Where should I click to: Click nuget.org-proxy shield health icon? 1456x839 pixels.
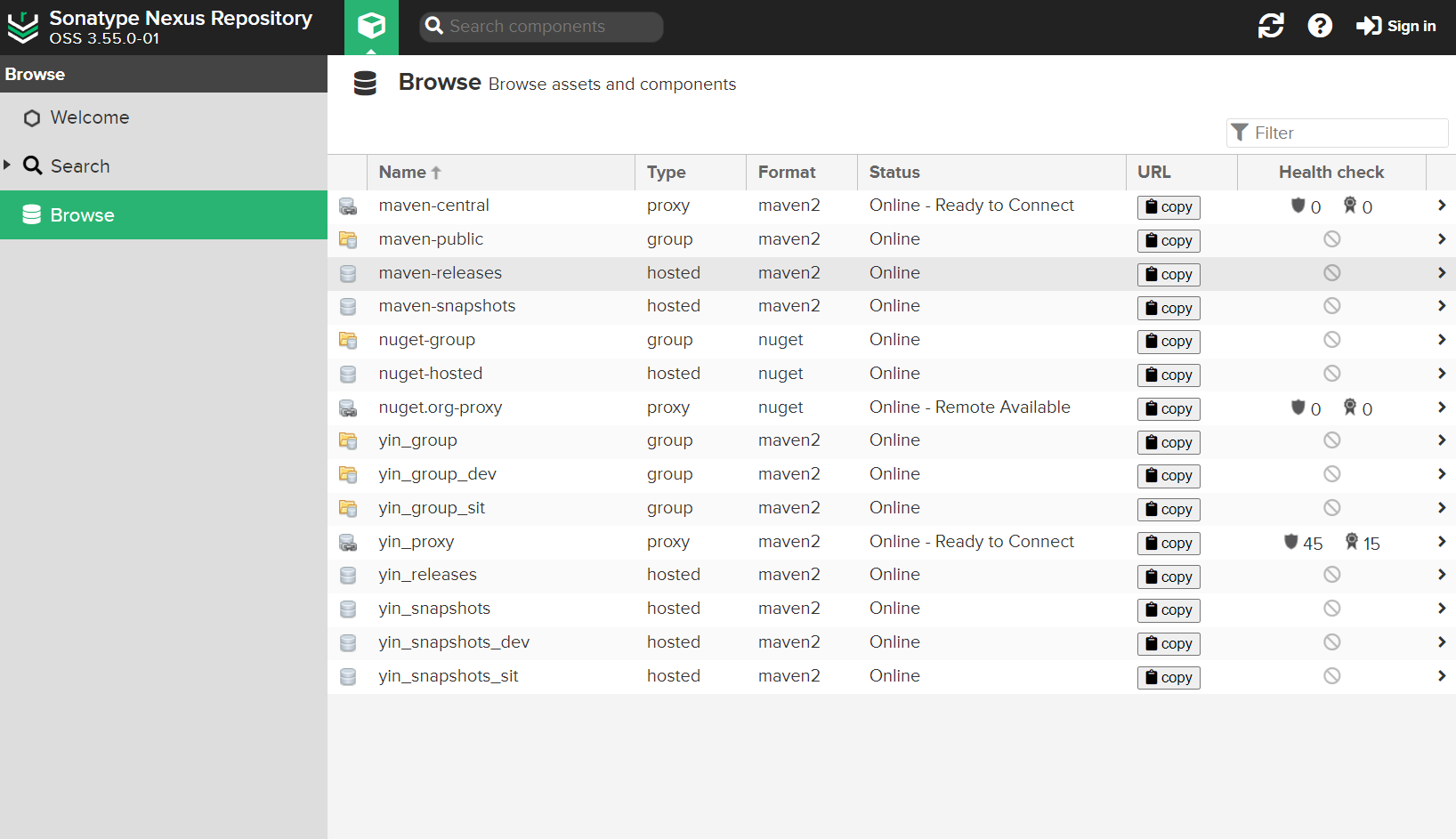click(x=1298, y=407)
